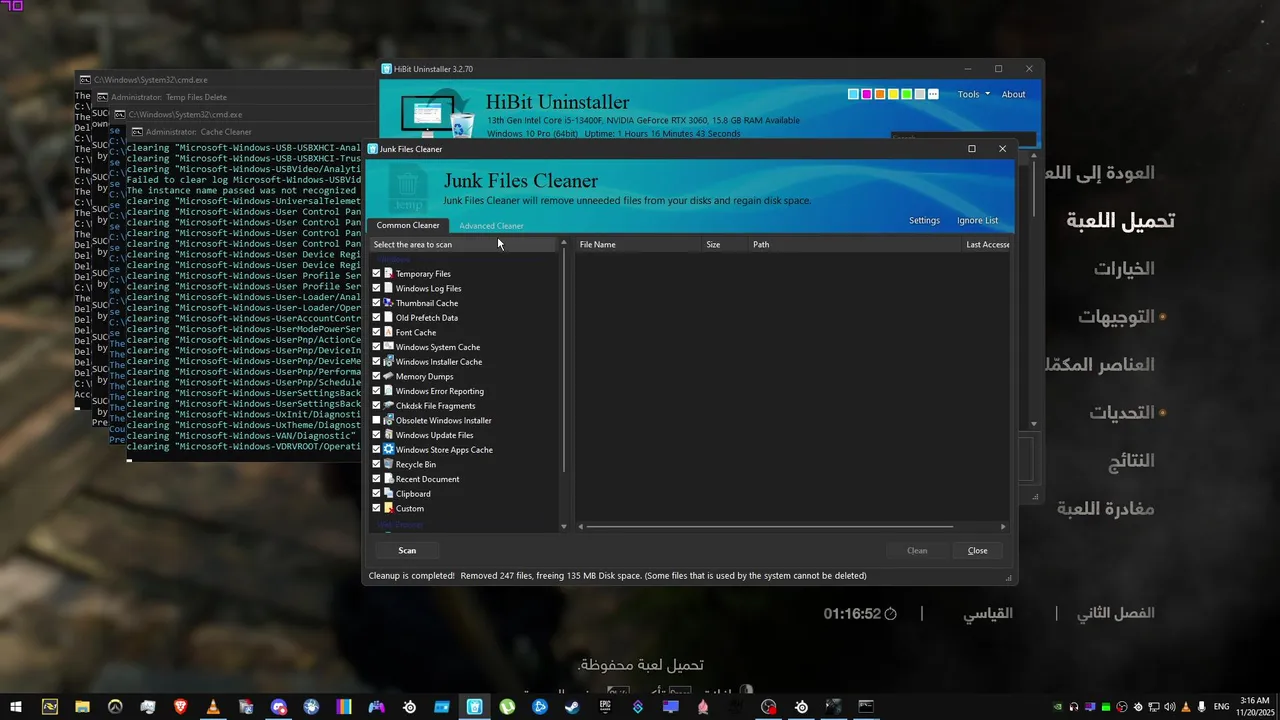Screen dimensions: 1280x720
Task: Click the Custom folder icon in the list
Action: pyautogui.click(x=389, y=508)
